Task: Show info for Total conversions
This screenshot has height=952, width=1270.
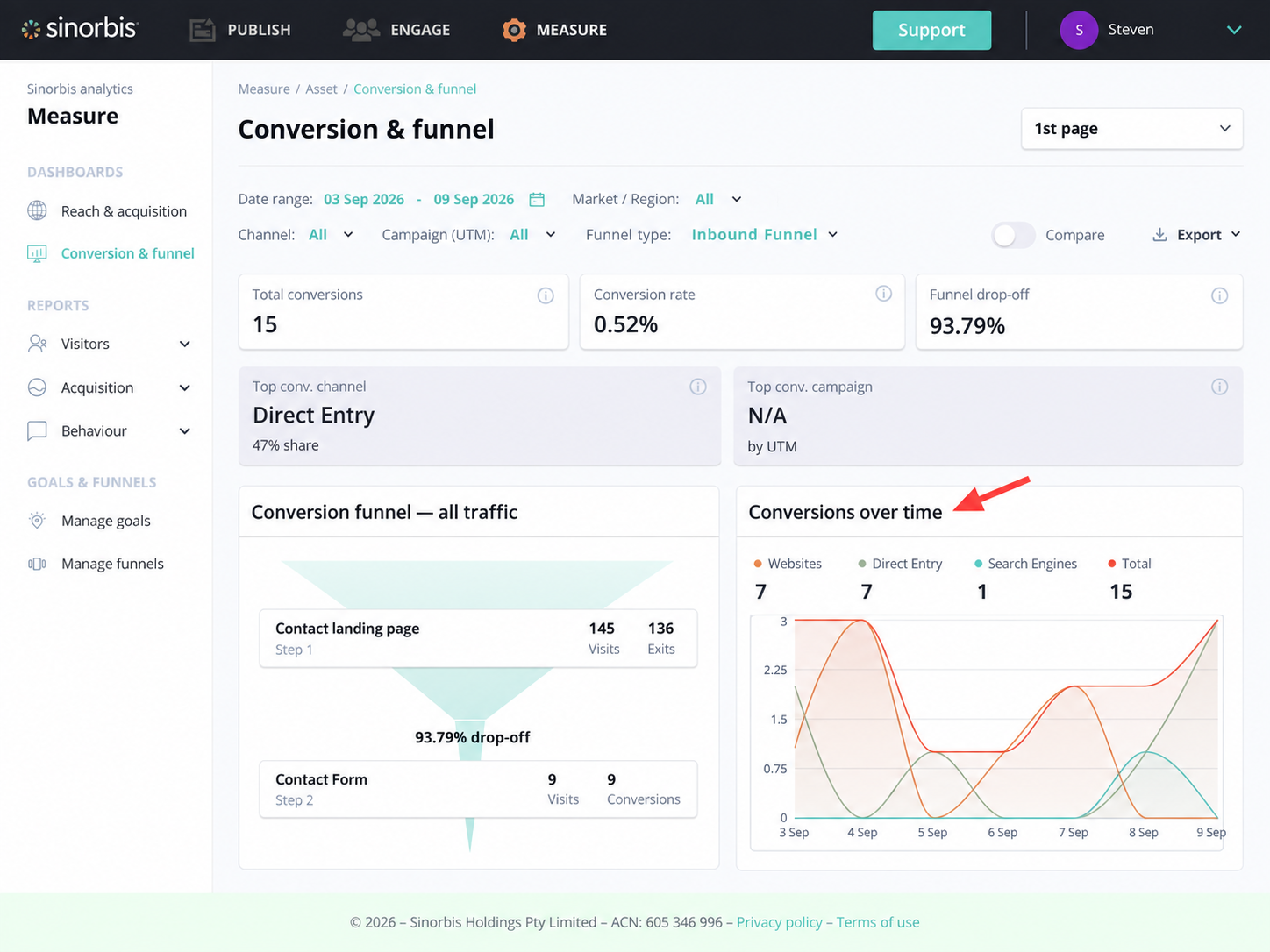Action: (546, 295)
